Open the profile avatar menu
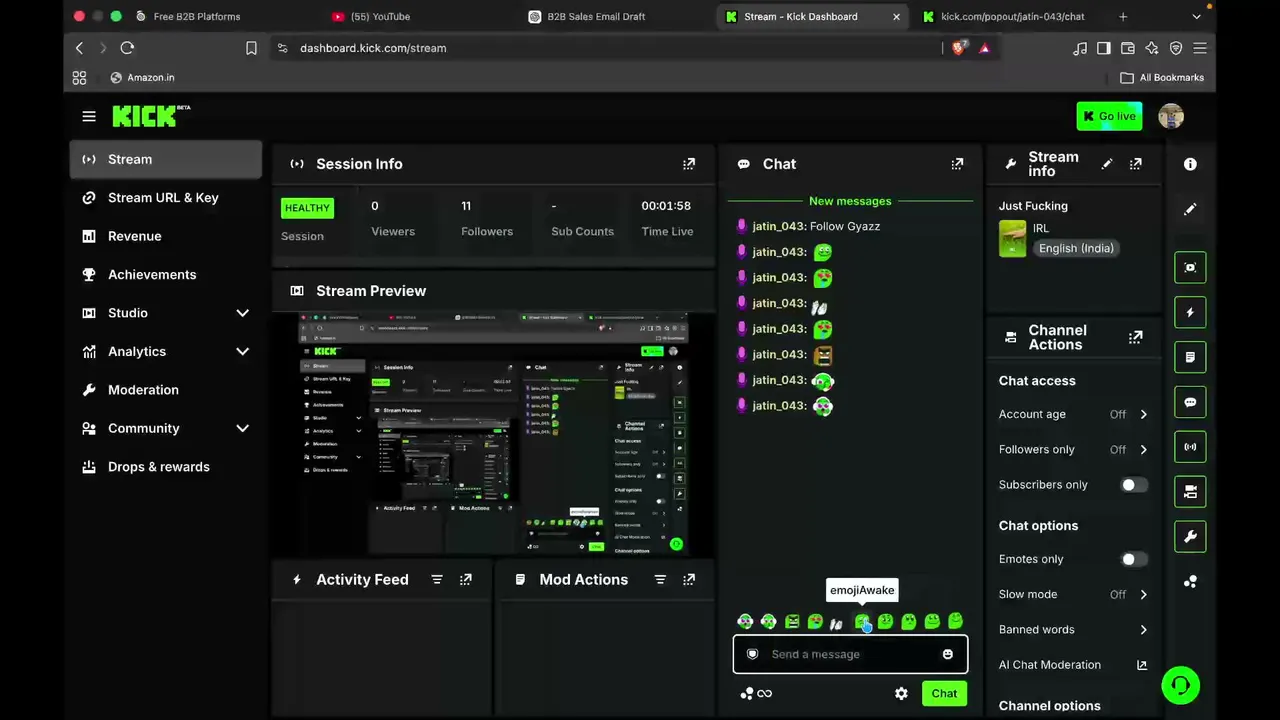 (1171, 117)
